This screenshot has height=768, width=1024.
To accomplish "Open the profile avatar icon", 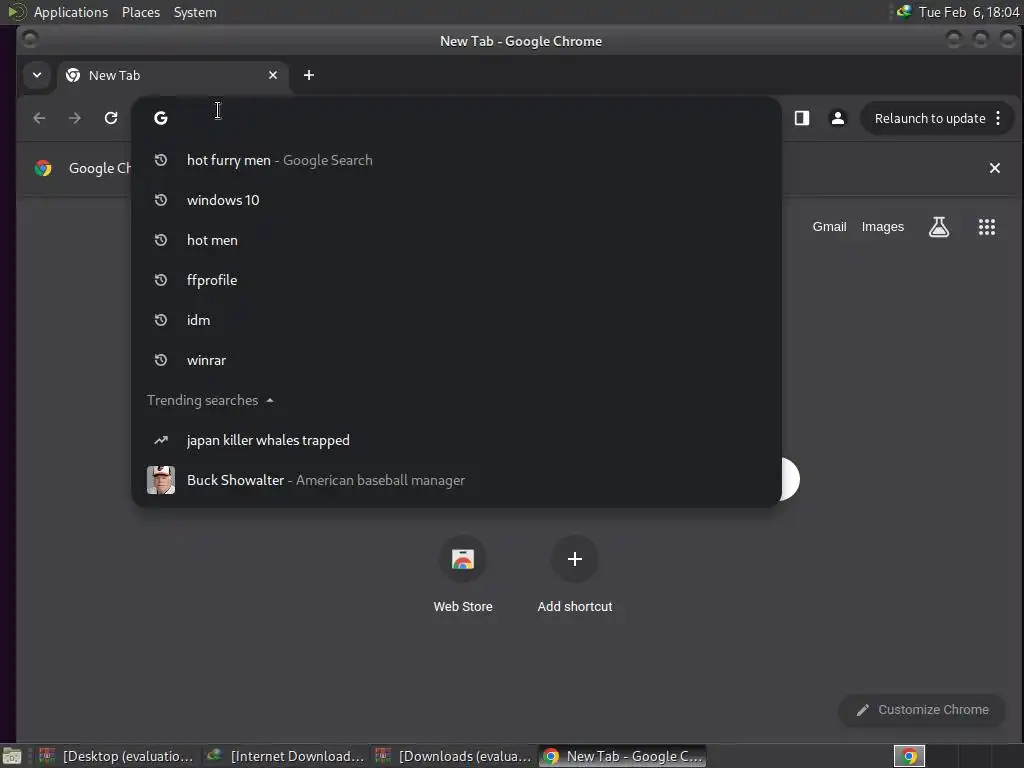I will click(837, 118).
